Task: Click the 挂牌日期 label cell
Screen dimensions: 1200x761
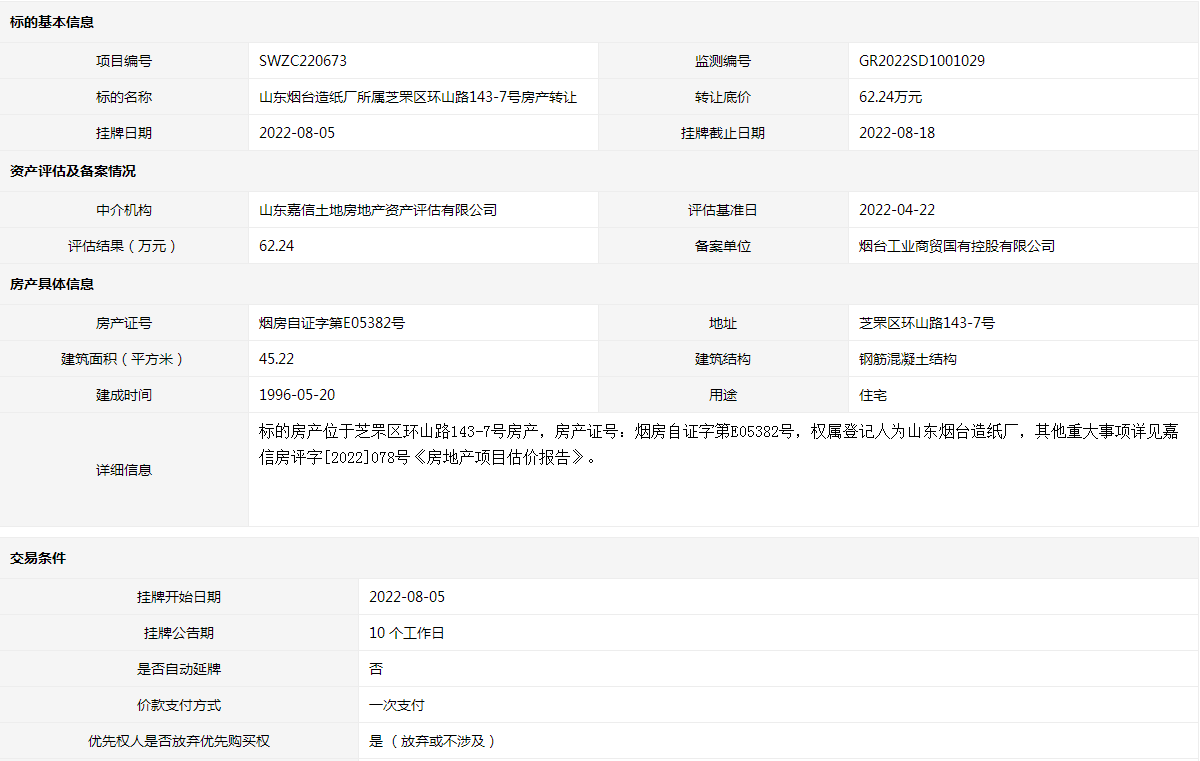Action: 124,133
